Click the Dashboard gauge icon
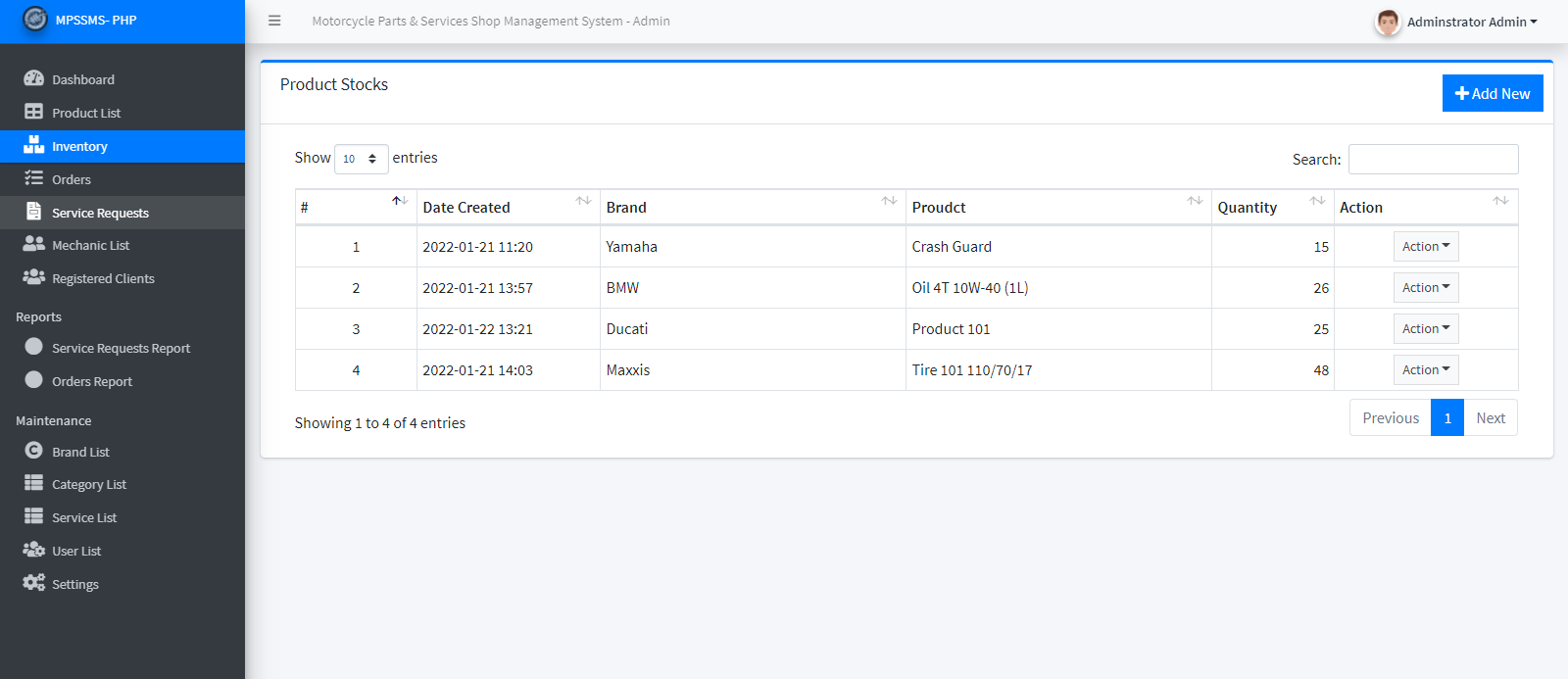This screenshot has width=1568, height=679. coord(34,78)
